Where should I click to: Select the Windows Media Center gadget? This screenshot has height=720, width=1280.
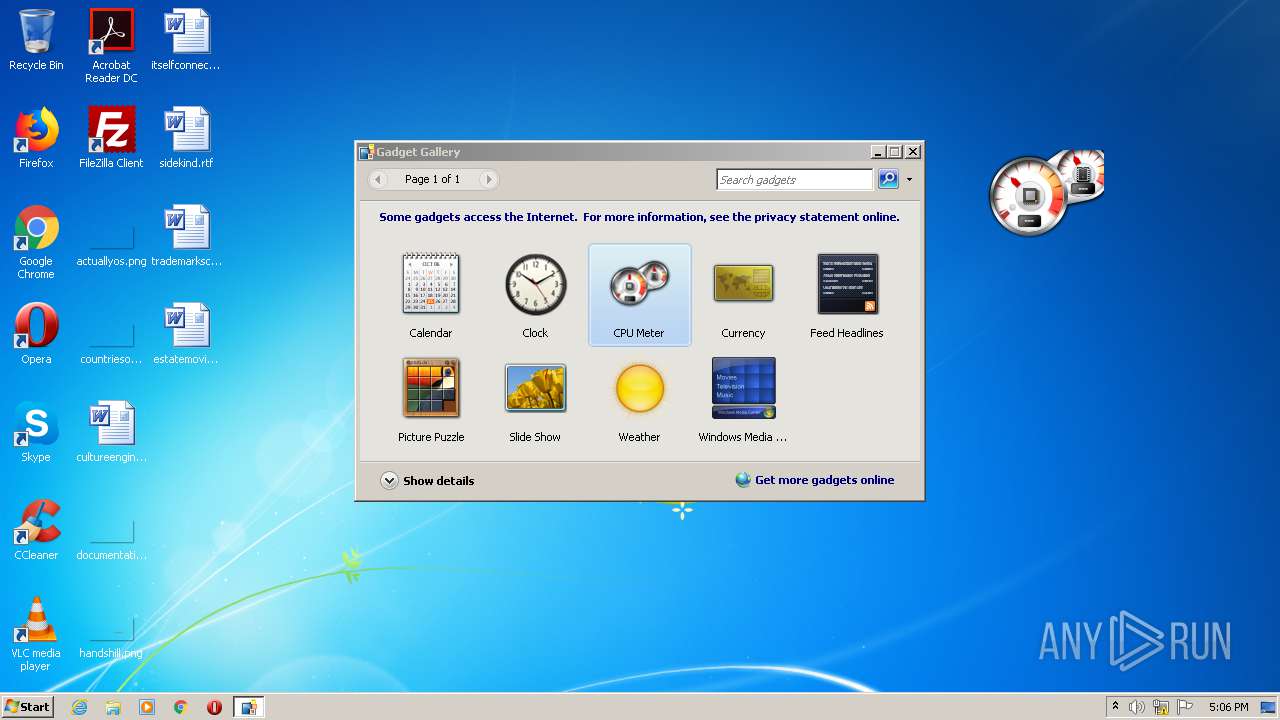(743, 399)
